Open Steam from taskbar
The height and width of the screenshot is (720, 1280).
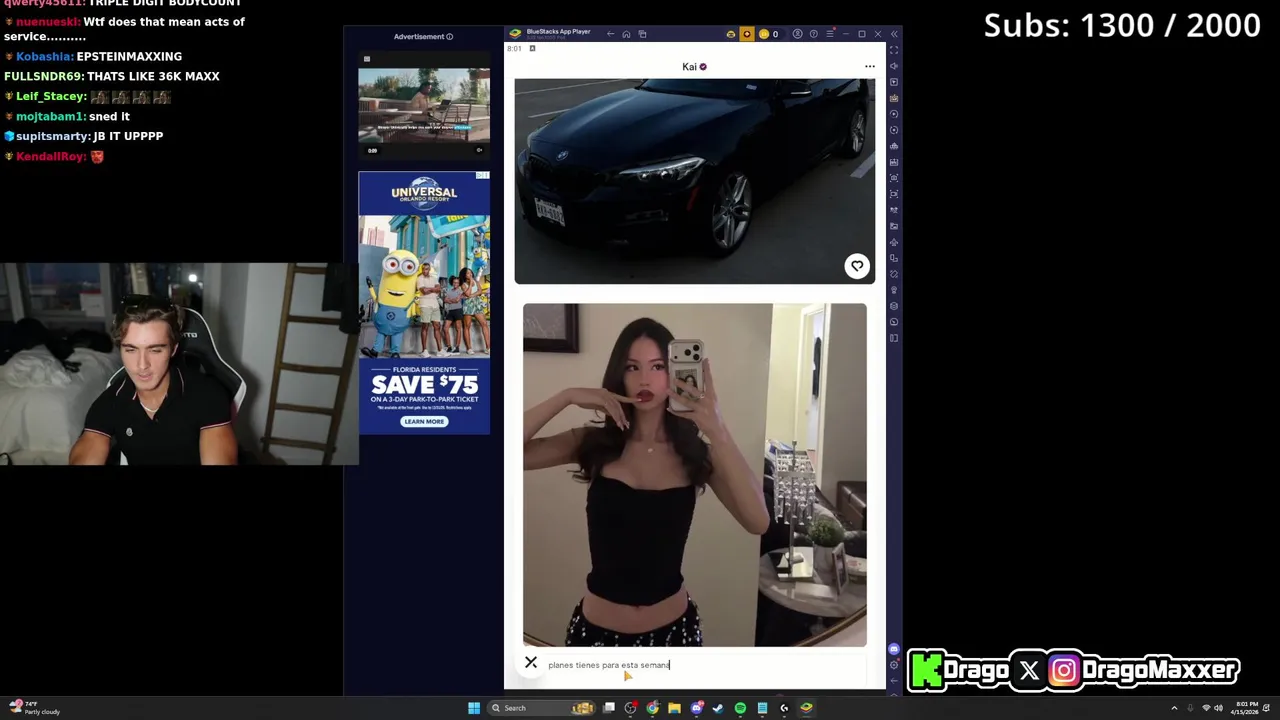point(718,708)
